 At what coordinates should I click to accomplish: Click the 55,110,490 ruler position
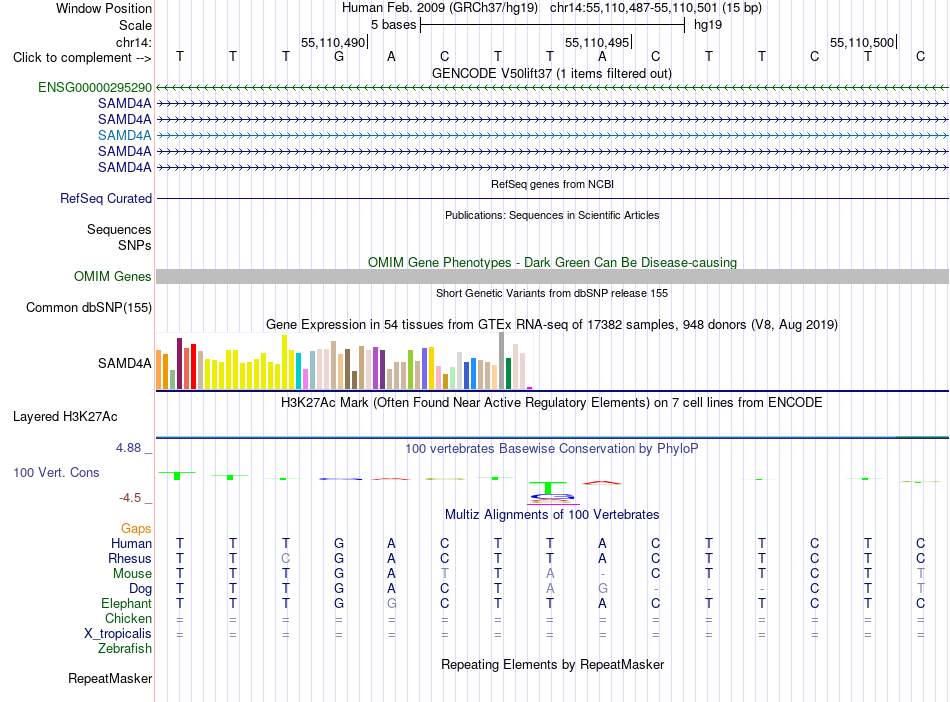click(x=333, y=42)
